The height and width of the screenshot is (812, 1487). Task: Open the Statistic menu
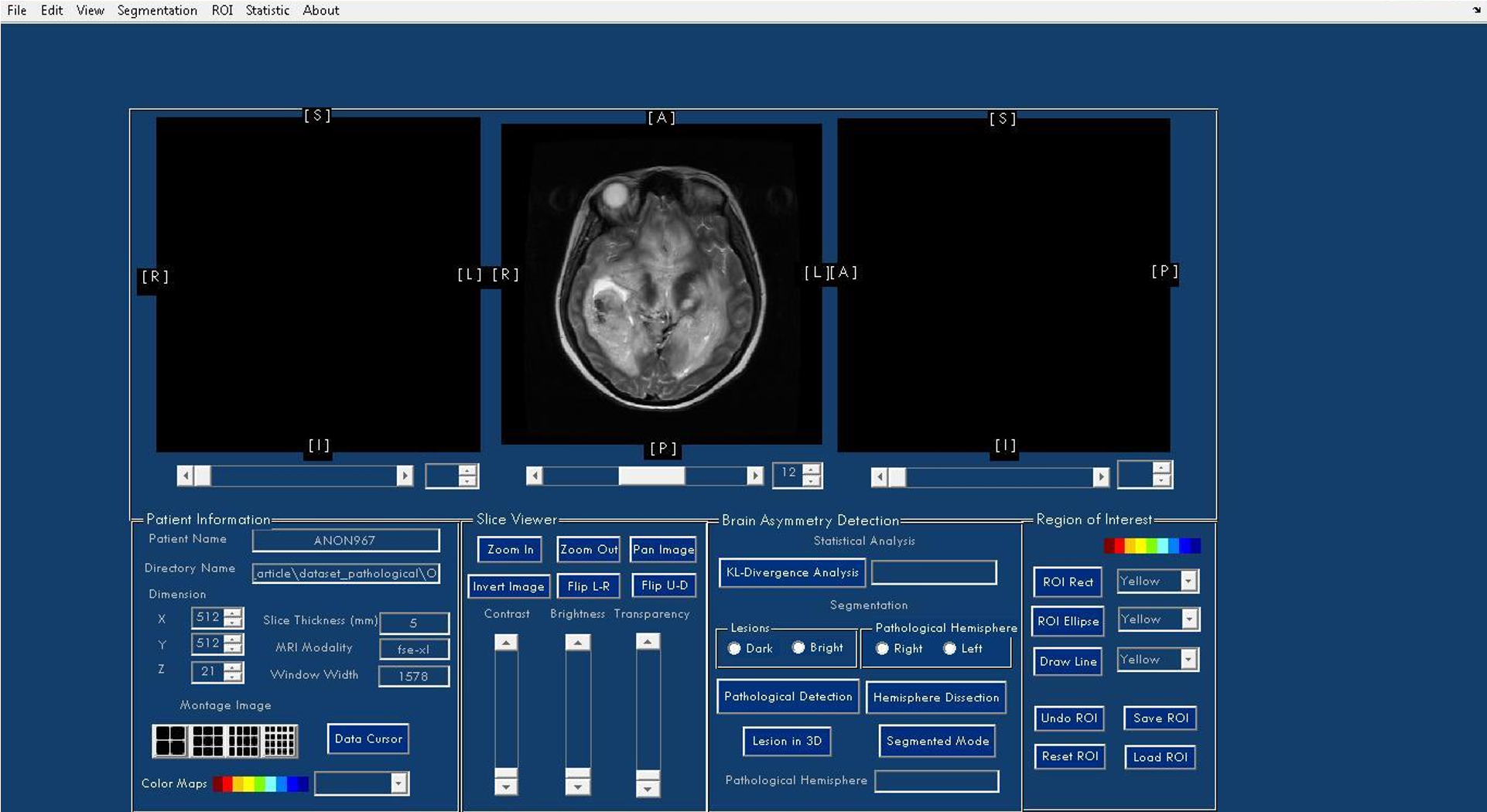tap(267, 10)
